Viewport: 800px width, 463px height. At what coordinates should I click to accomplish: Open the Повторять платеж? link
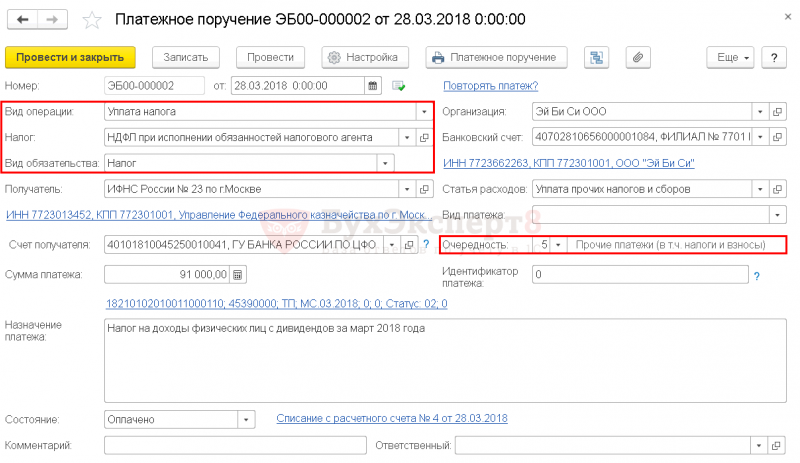tap(490, 86)
